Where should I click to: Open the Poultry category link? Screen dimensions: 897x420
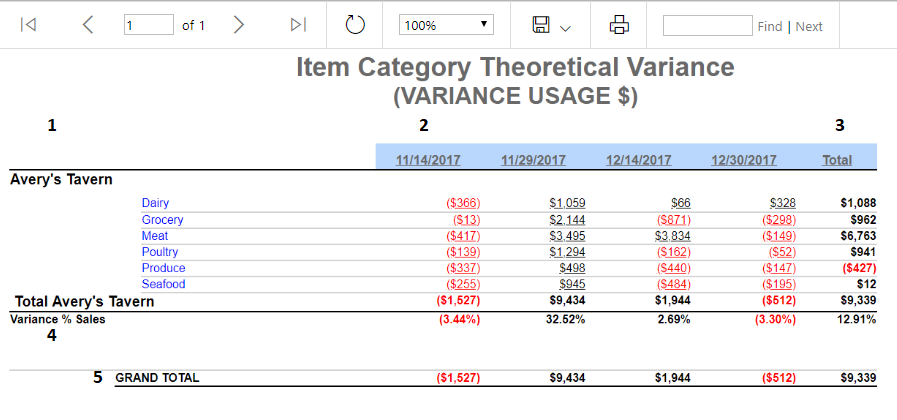click(160, 252)
